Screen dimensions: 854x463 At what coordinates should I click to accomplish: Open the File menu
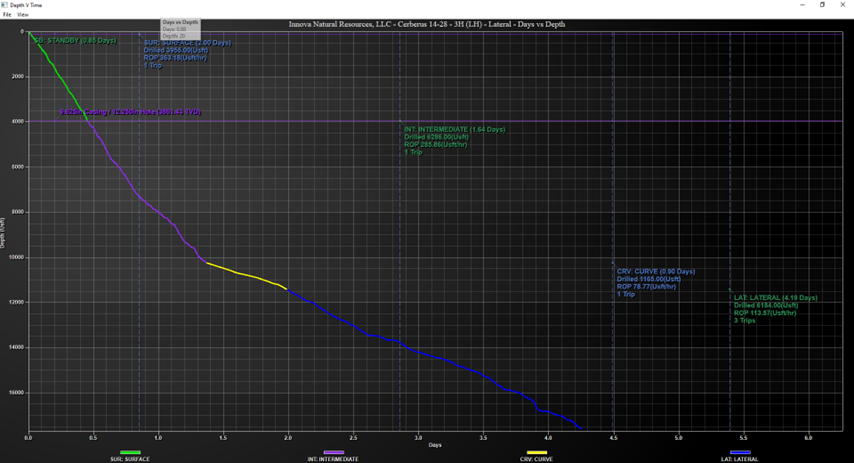7,15
